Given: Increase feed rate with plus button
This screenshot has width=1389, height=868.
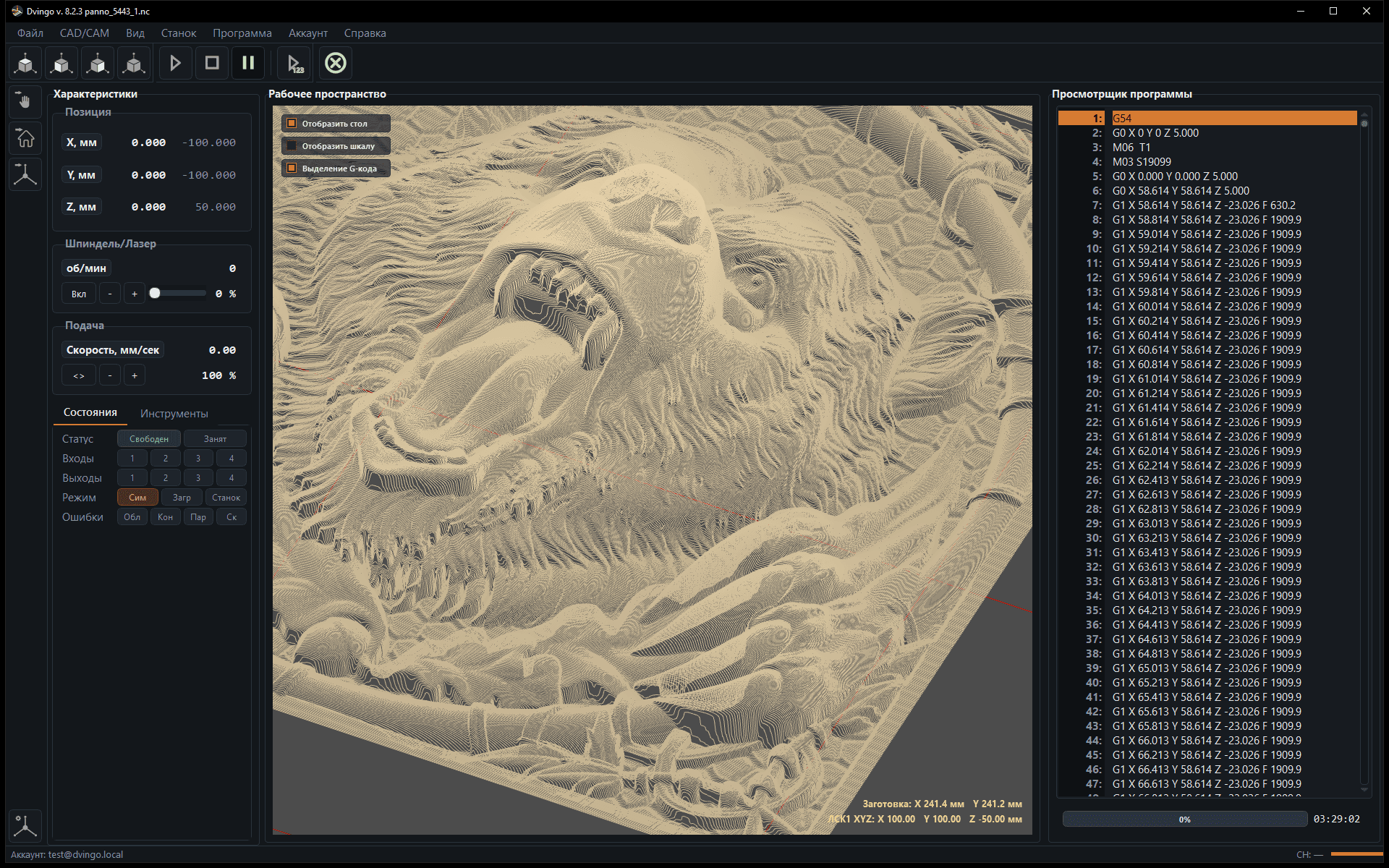Looking at the screenshot, I should [x=135, y=375].
